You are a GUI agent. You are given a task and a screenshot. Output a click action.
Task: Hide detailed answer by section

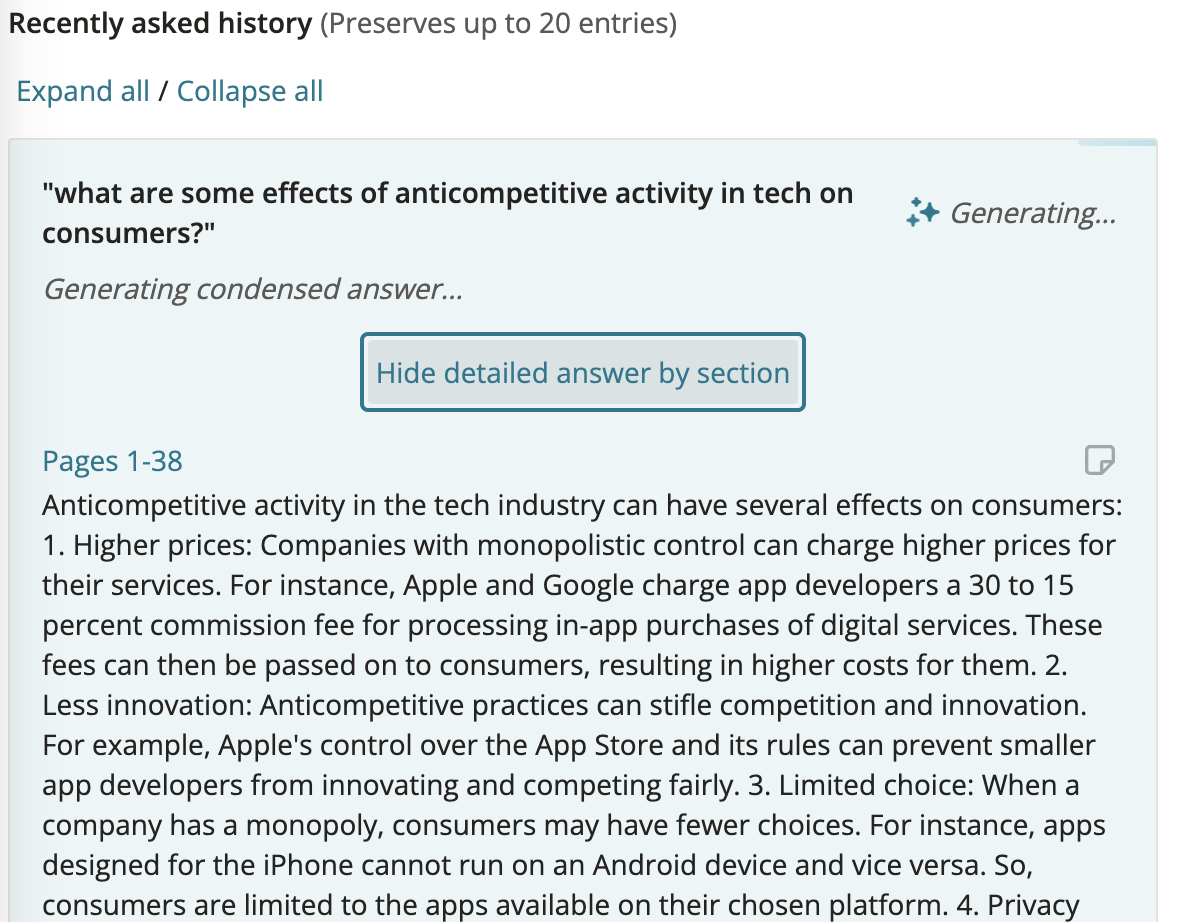[x=582, y=373]
